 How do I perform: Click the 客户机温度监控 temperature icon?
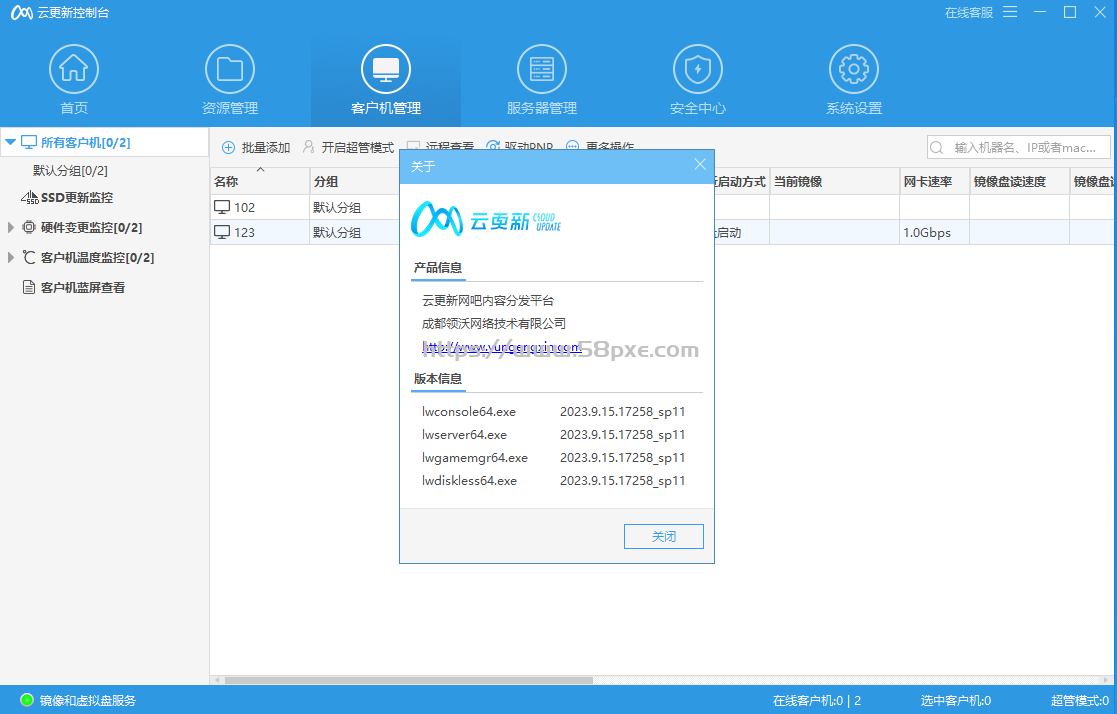(x=29, y=257)
